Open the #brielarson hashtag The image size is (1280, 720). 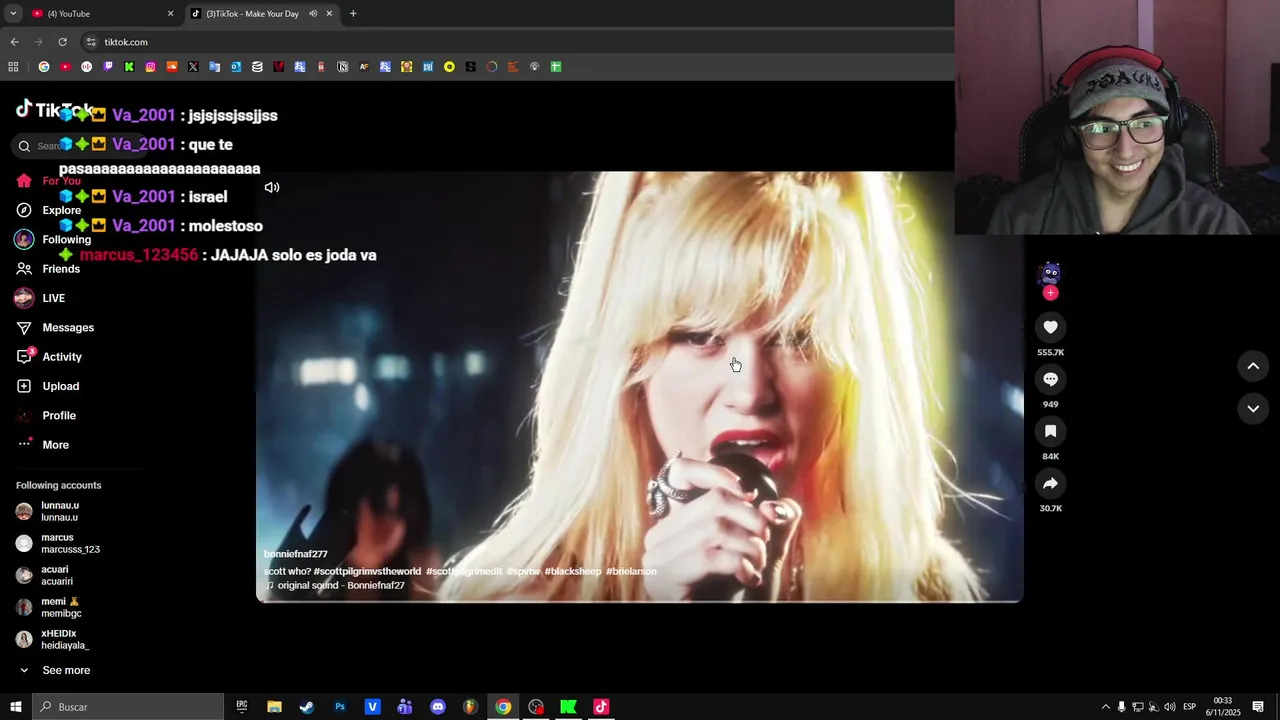(631, 572)
